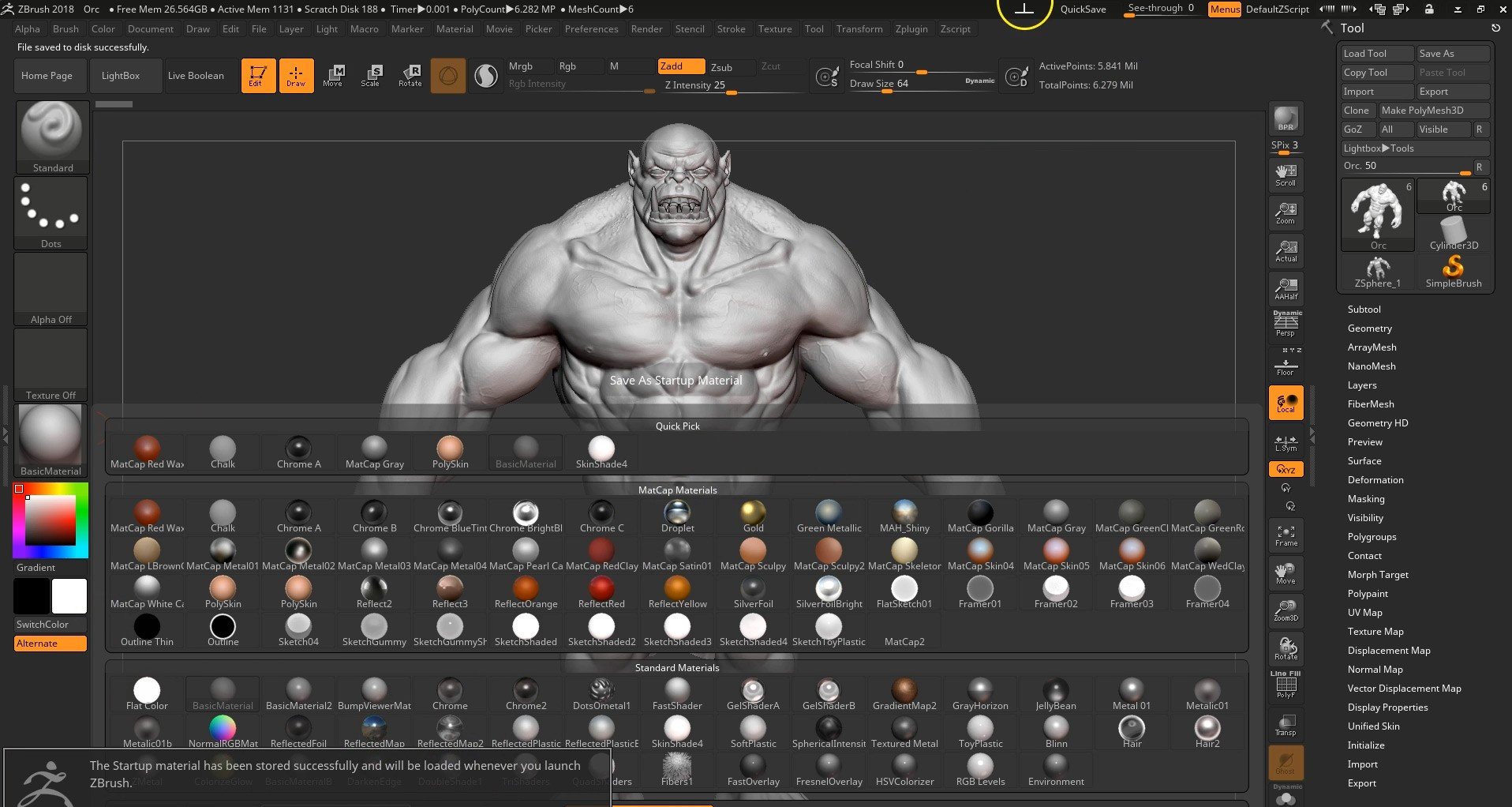Toggle Transp transparency mode
The width and height of the screenshot is (1512, 807).
pos(1286,726)
